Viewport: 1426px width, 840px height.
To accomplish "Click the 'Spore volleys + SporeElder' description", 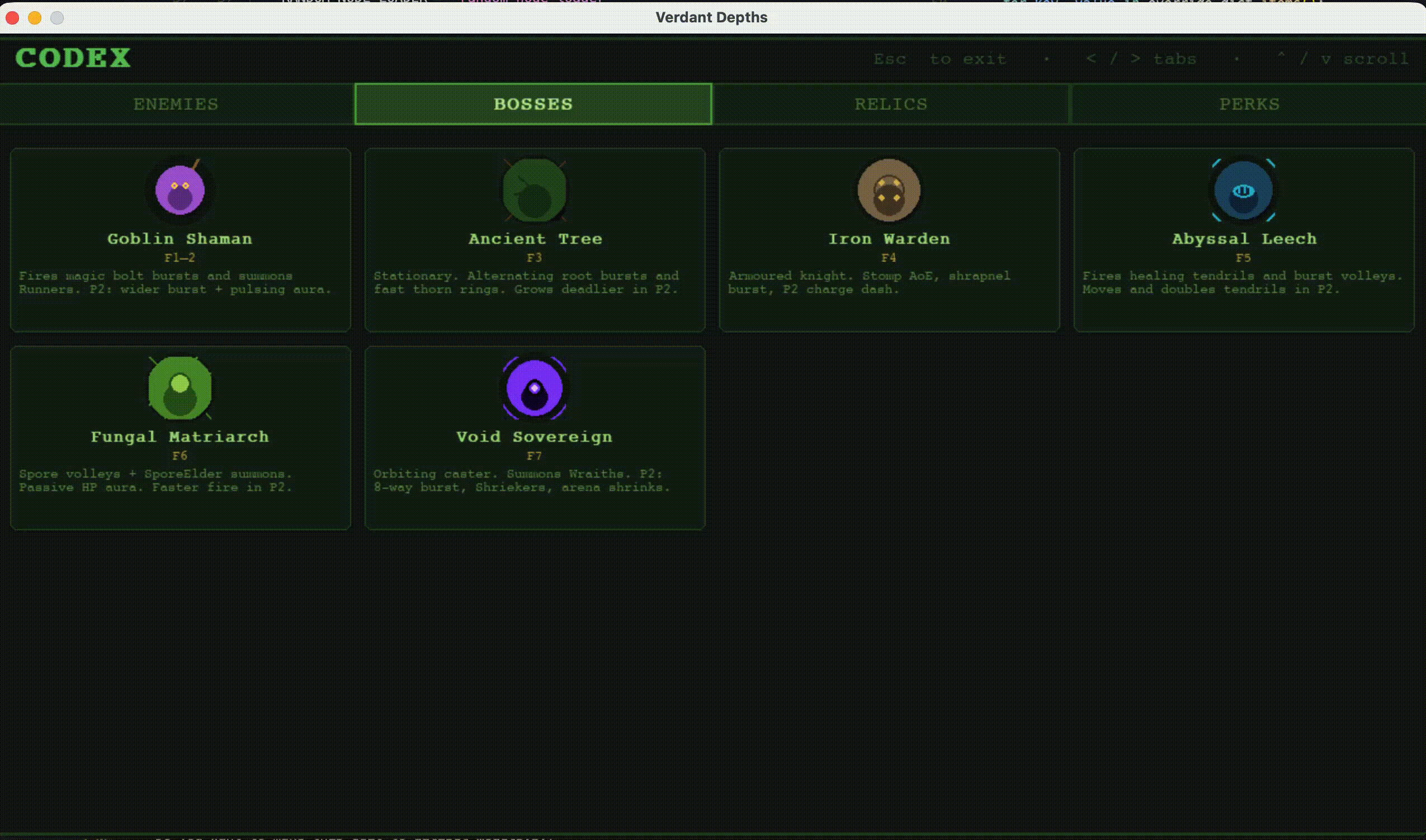I will tap(155, 480).
